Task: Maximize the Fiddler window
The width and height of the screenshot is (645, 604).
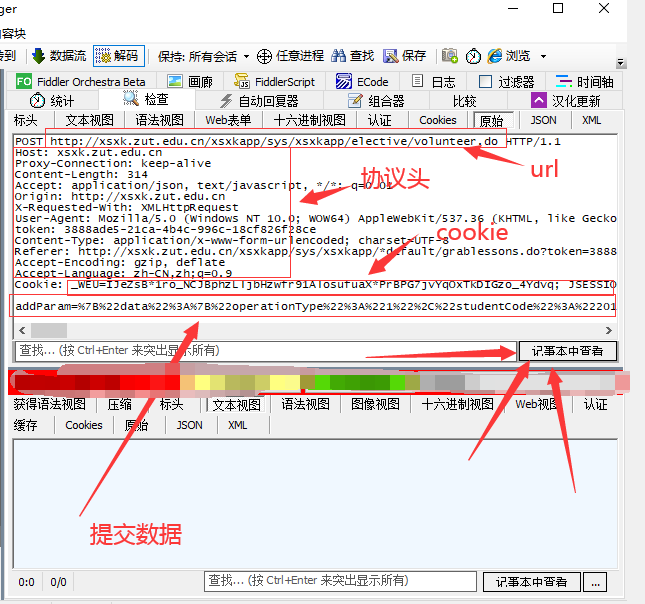Action: pyautogui.click(x=558, y=8)
